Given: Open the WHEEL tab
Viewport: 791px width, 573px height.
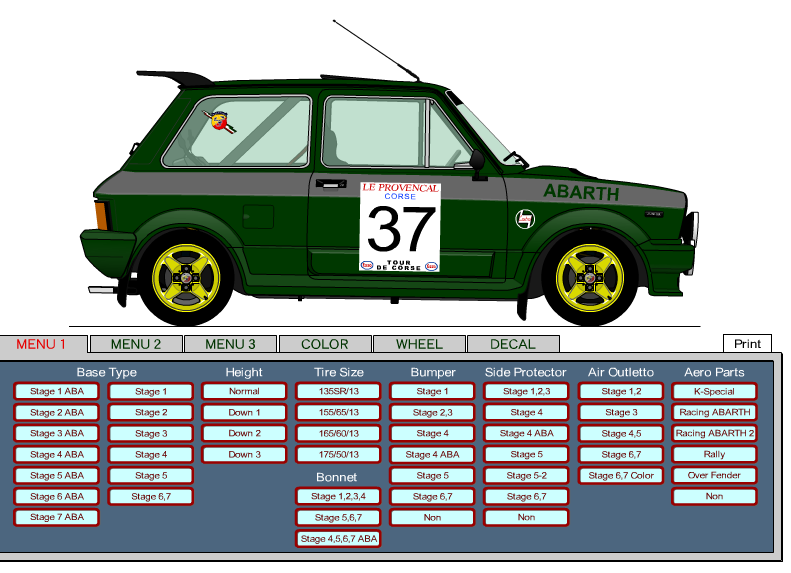Looking at the screenshot, I should [418, 344].
